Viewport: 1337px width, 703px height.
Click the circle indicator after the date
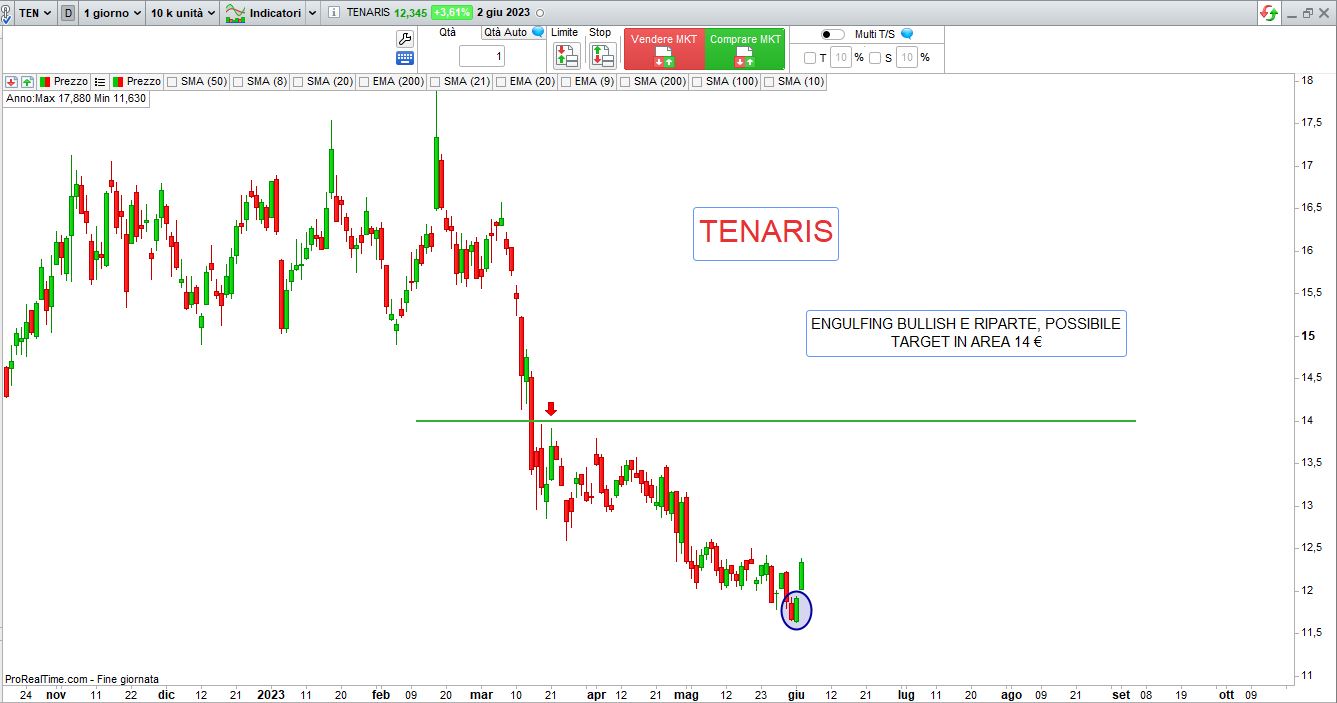(x=541, y=13)
